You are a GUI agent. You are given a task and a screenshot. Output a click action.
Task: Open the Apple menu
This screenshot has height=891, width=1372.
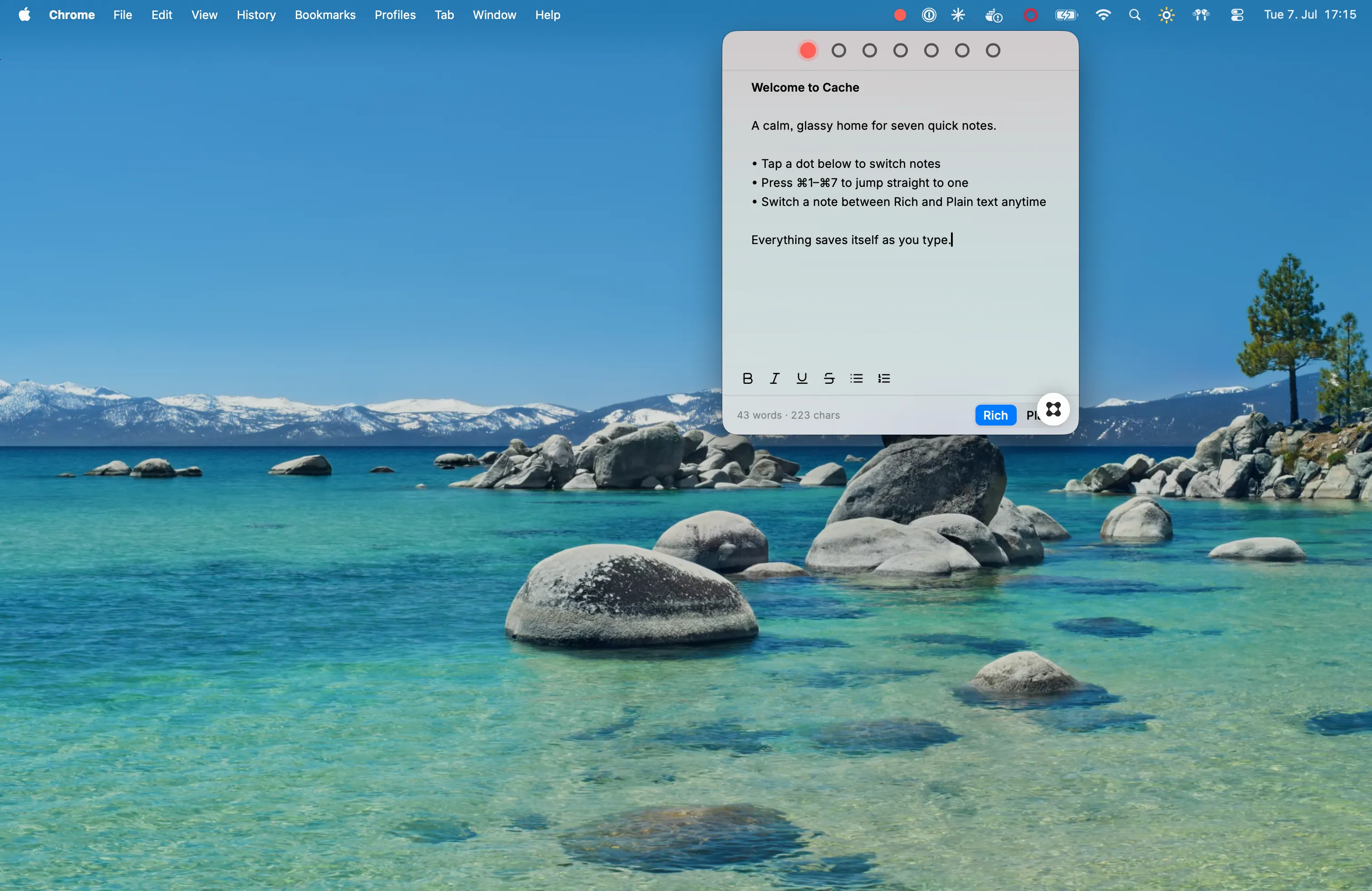[x=24, y=15]
